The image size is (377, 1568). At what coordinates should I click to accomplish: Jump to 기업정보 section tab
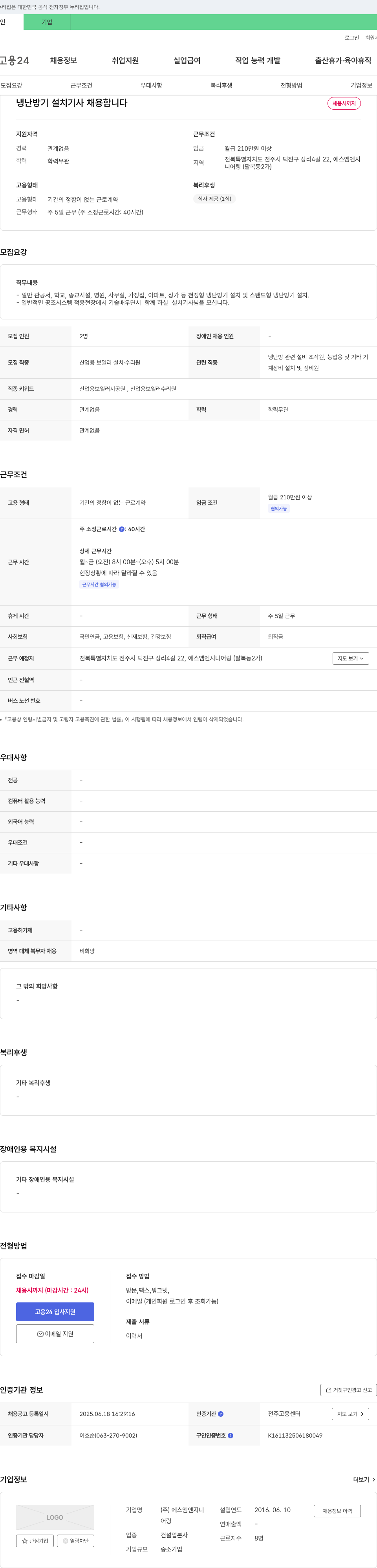tap(361, 85)
